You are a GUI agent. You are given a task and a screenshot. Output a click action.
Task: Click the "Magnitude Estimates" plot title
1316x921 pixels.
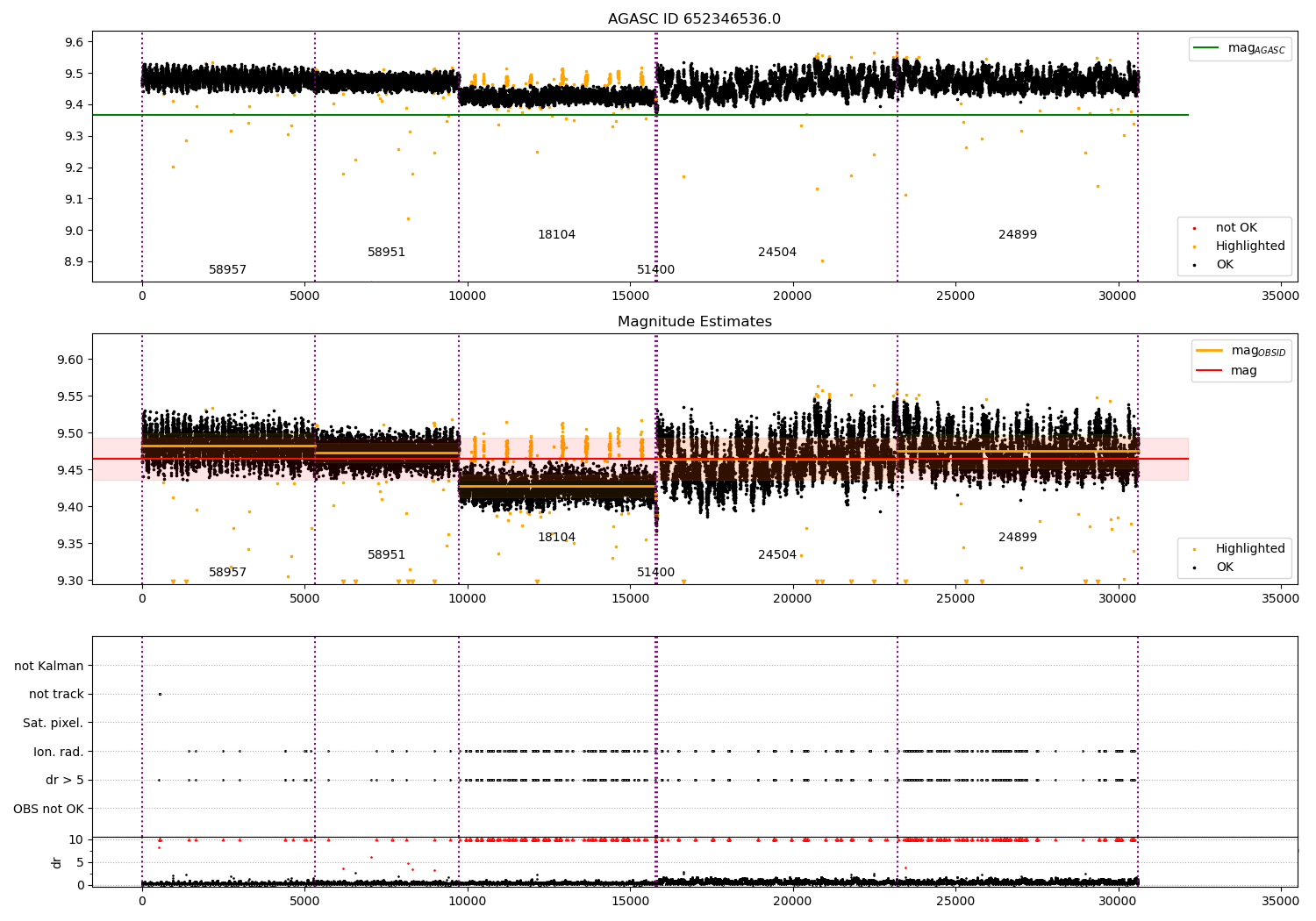tap(694, 322)
